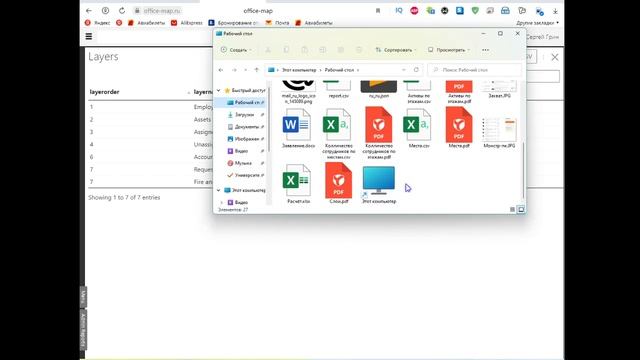Collapse the Быстрый доступ tree node
Screen dimensions: 640x360
click(218, 90)
